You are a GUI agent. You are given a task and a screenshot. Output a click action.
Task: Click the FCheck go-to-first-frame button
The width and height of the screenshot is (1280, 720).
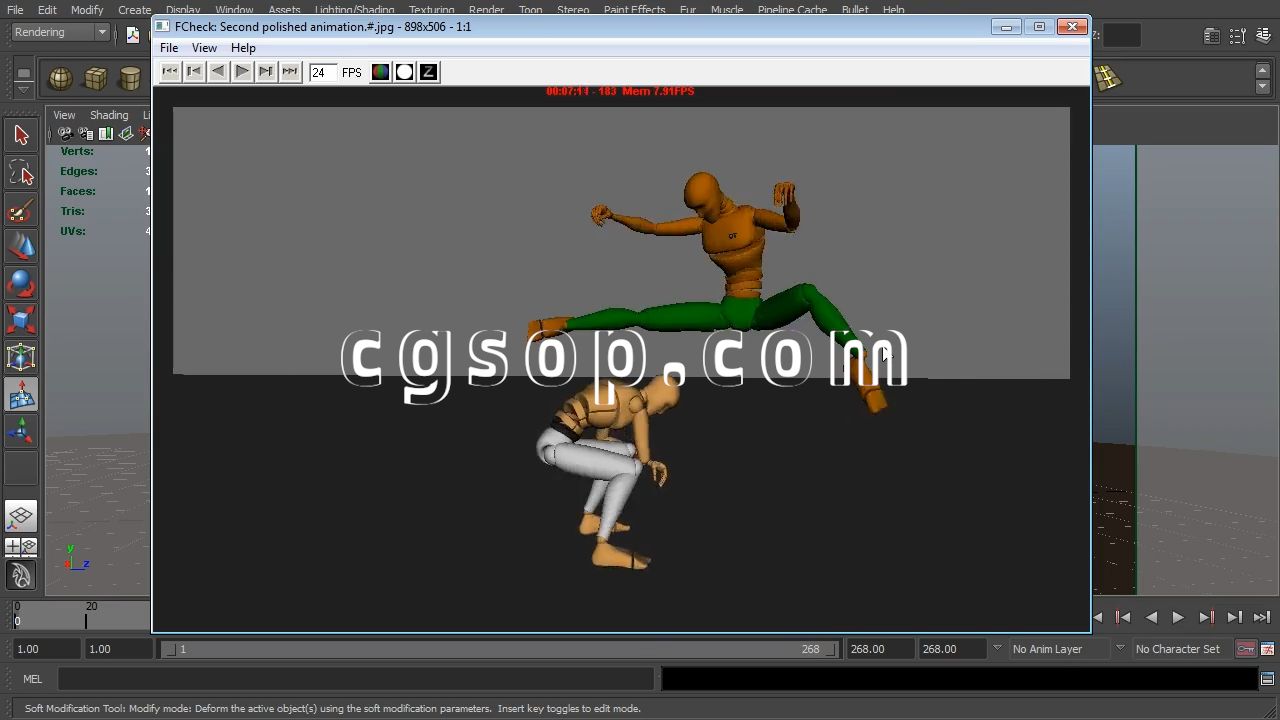[x=170, y=72]
